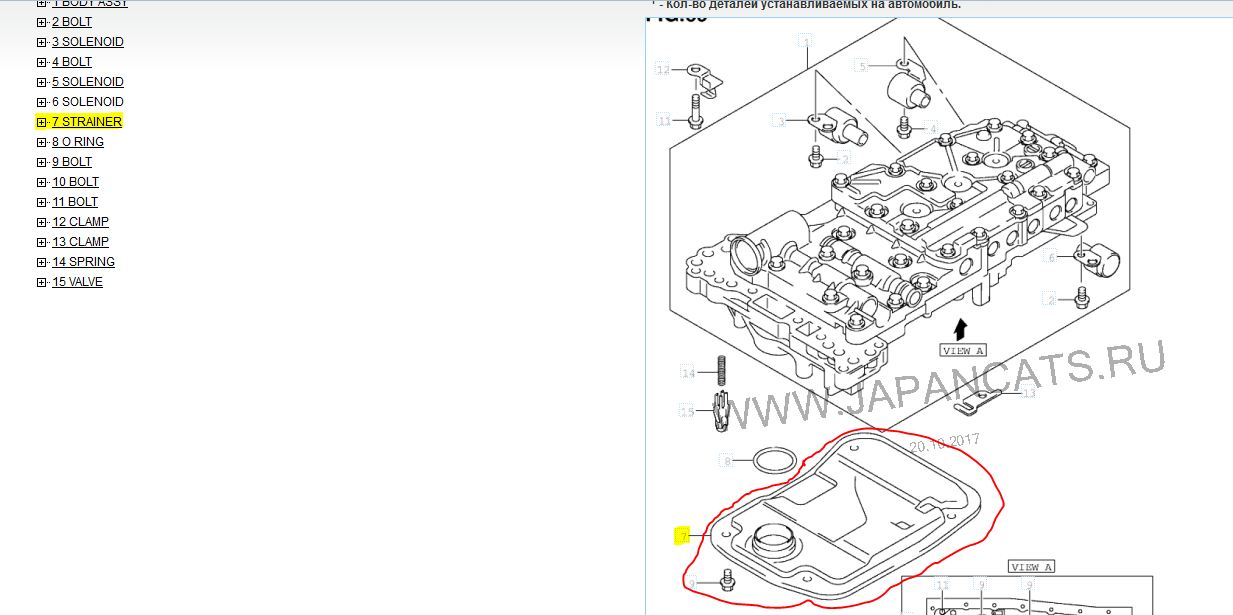Expand the plus icon beside 3 SOLENOID
The width and height of the screenshot is (1233, 615).
41,42
